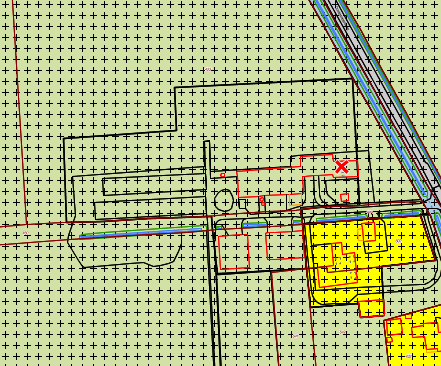This screenshot has height=366, width=441.
Task: Select the two tiny red circles below long building
Action: [x=262, y=201]
